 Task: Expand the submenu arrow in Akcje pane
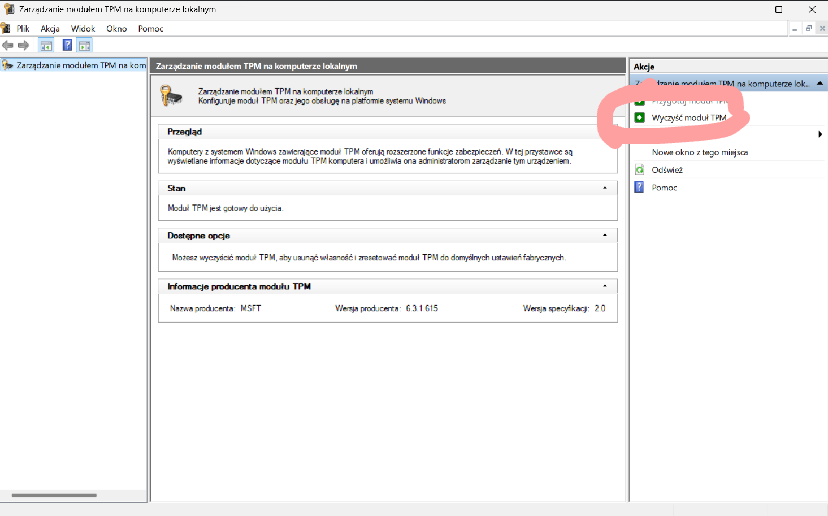(x=820, y=134)
